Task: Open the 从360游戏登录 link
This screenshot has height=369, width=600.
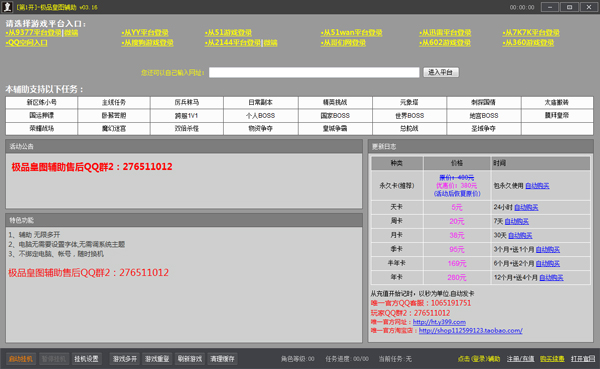Action: pos(528,42)
